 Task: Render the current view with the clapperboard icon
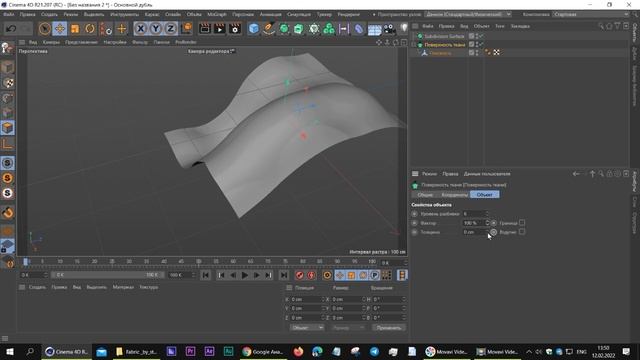point(205,29)
